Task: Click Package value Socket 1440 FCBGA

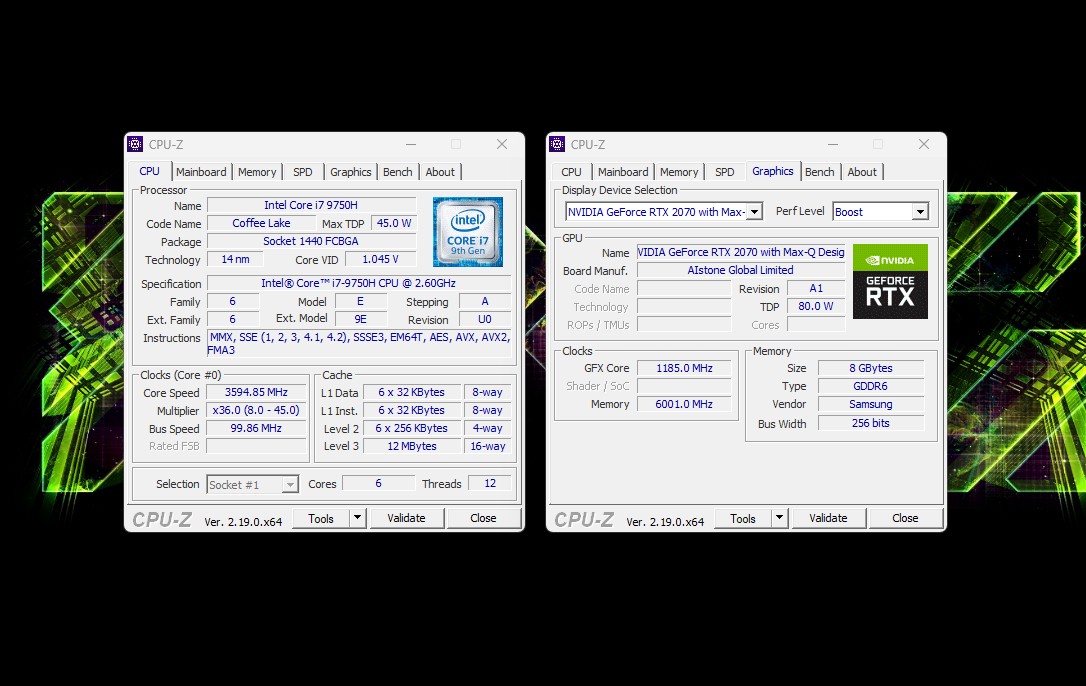Action: [x=311, y=241]
